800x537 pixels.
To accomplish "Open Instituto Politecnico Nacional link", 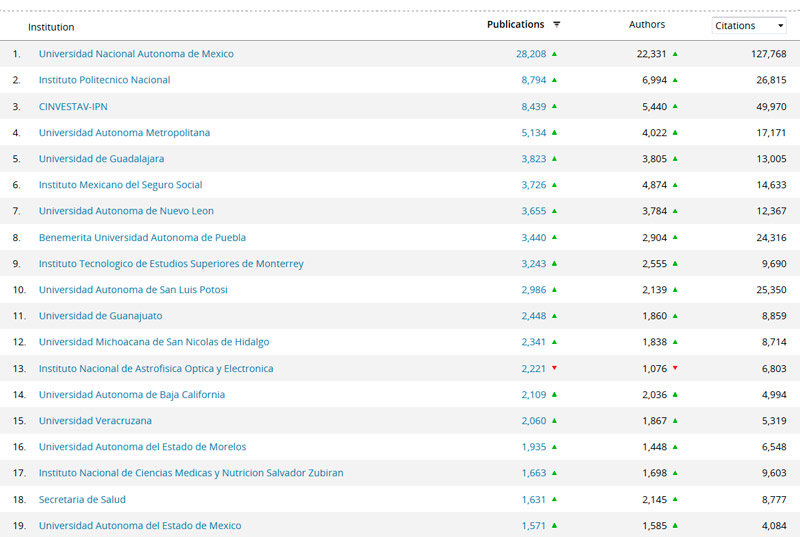I will 105,80.
